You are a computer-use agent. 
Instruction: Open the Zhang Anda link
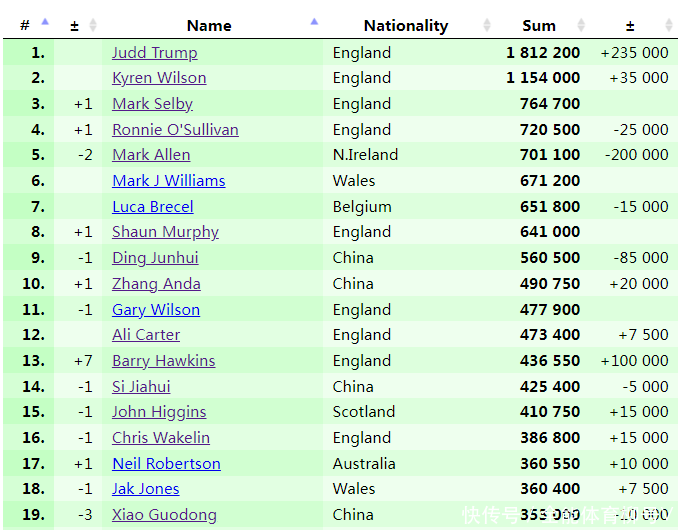(x=156, y=283)
